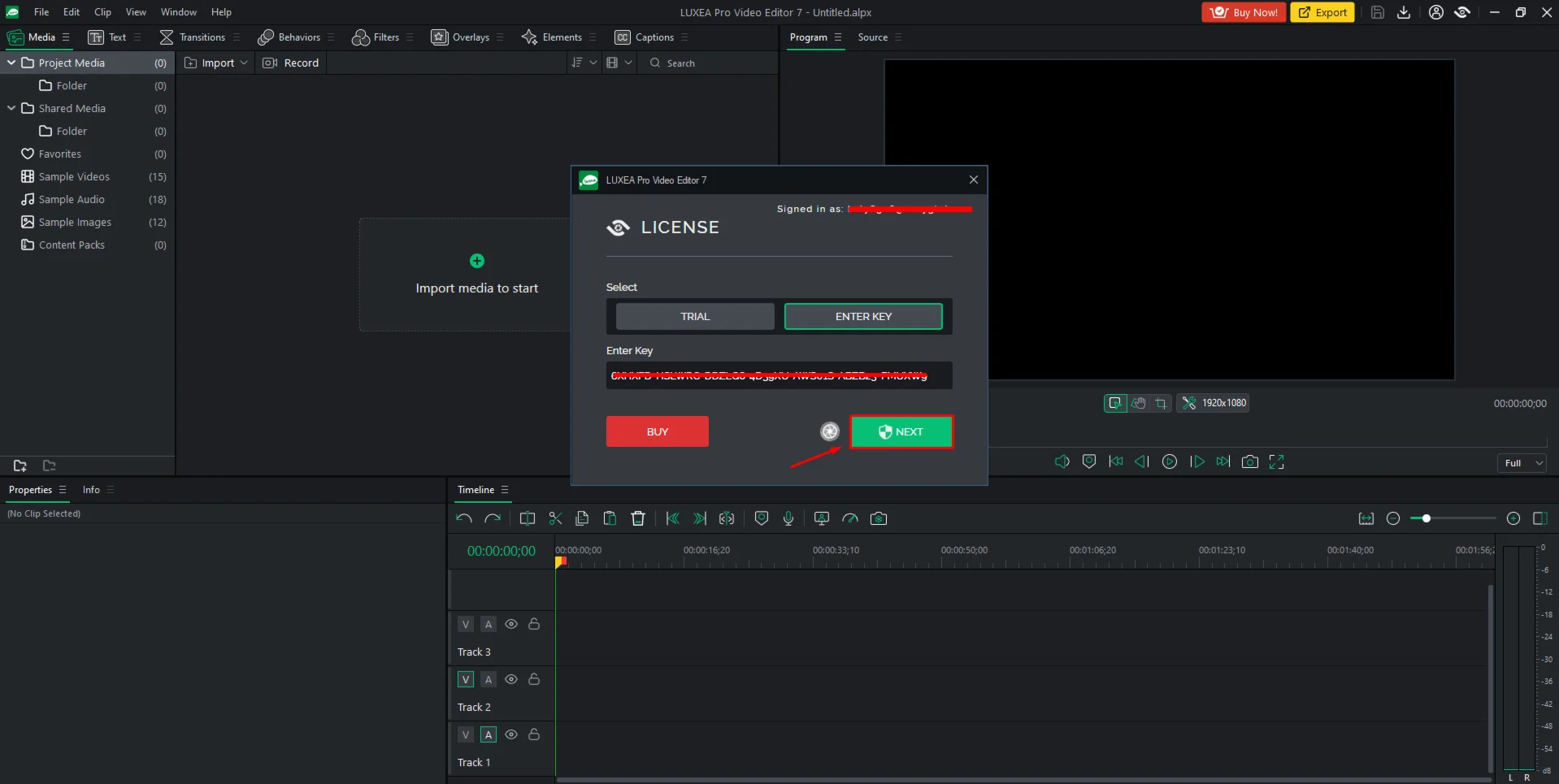This screenshot has height=784, width=1559.
Task: Lock Track 2 with the padlock icon
Action: pyautogui.click(x=534, y=679)
